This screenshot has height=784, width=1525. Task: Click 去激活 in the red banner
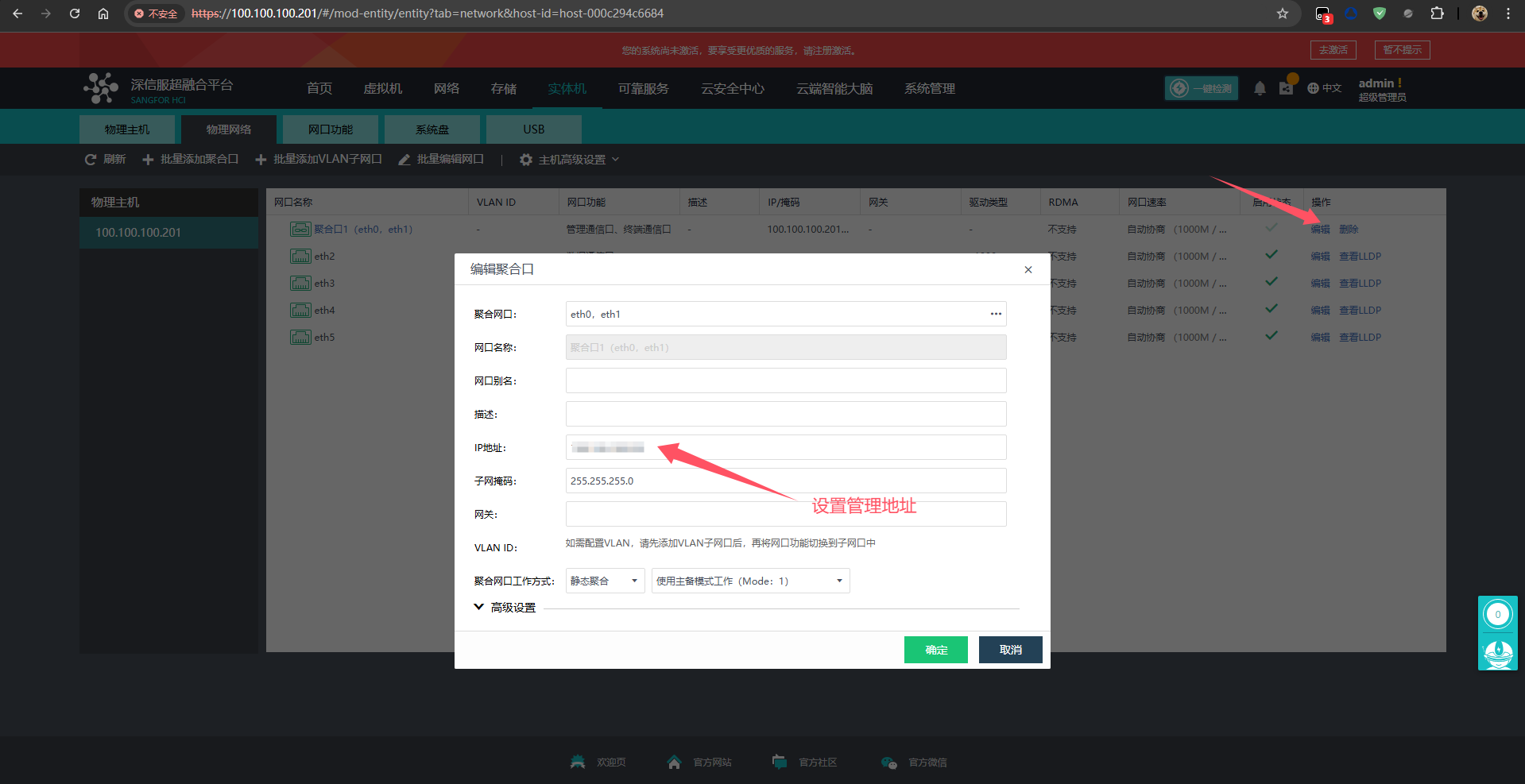coord(1333,50)
